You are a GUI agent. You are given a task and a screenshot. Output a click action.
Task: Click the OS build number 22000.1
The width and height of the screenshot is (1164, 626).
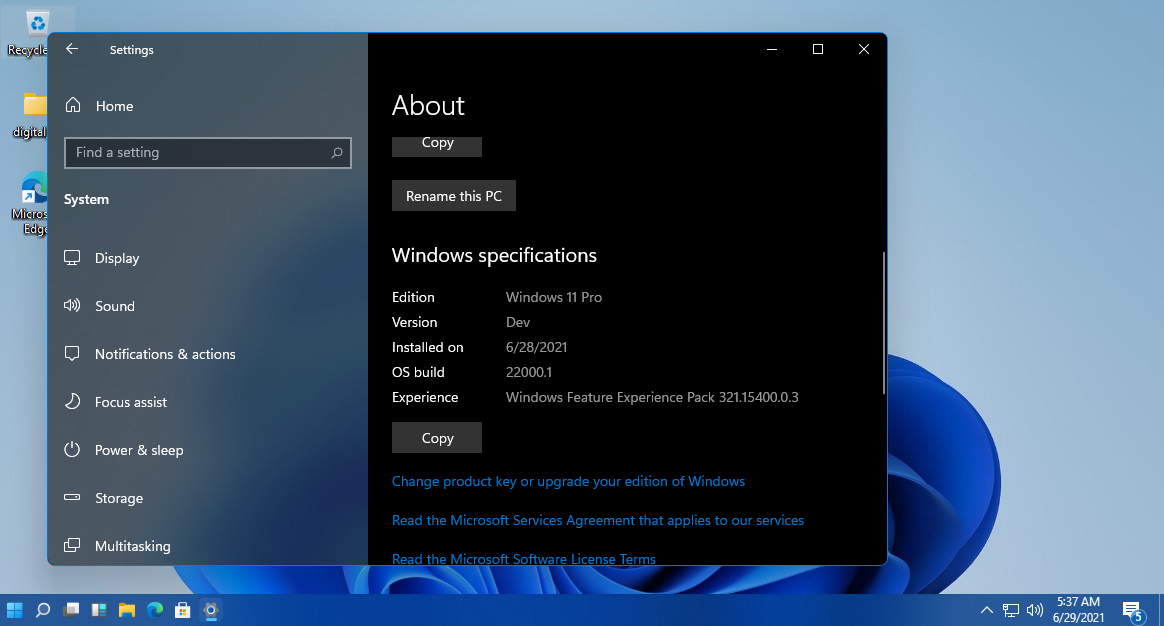coord(529,372)
